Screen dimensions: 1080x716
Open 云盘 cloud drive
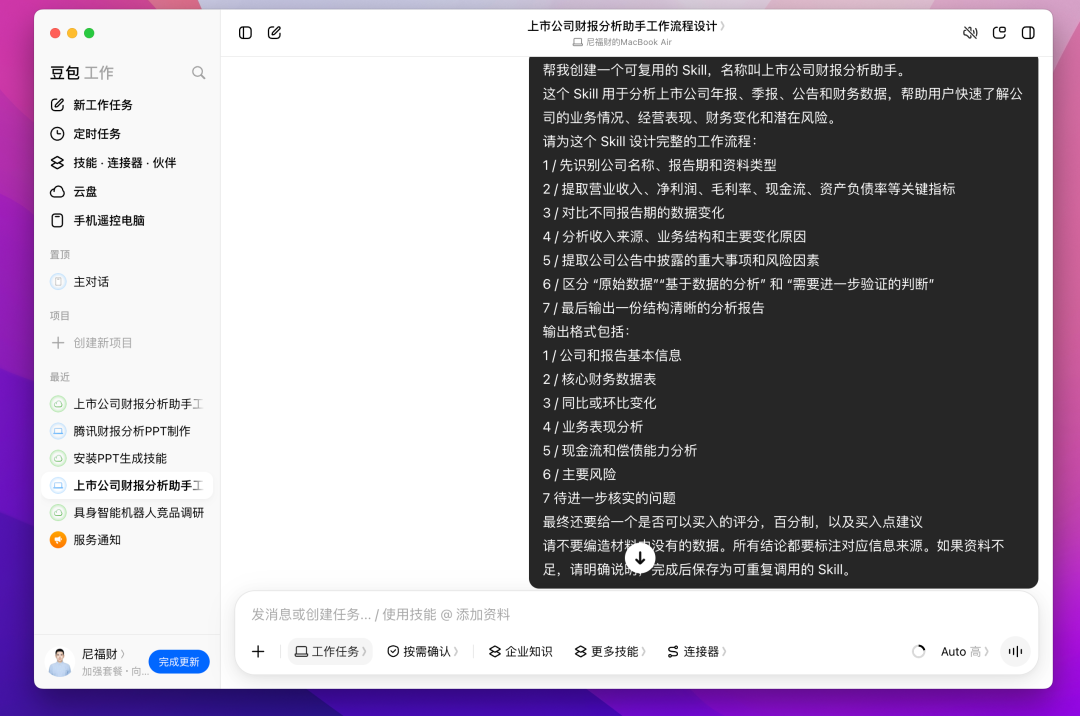(x=127, y=191)
